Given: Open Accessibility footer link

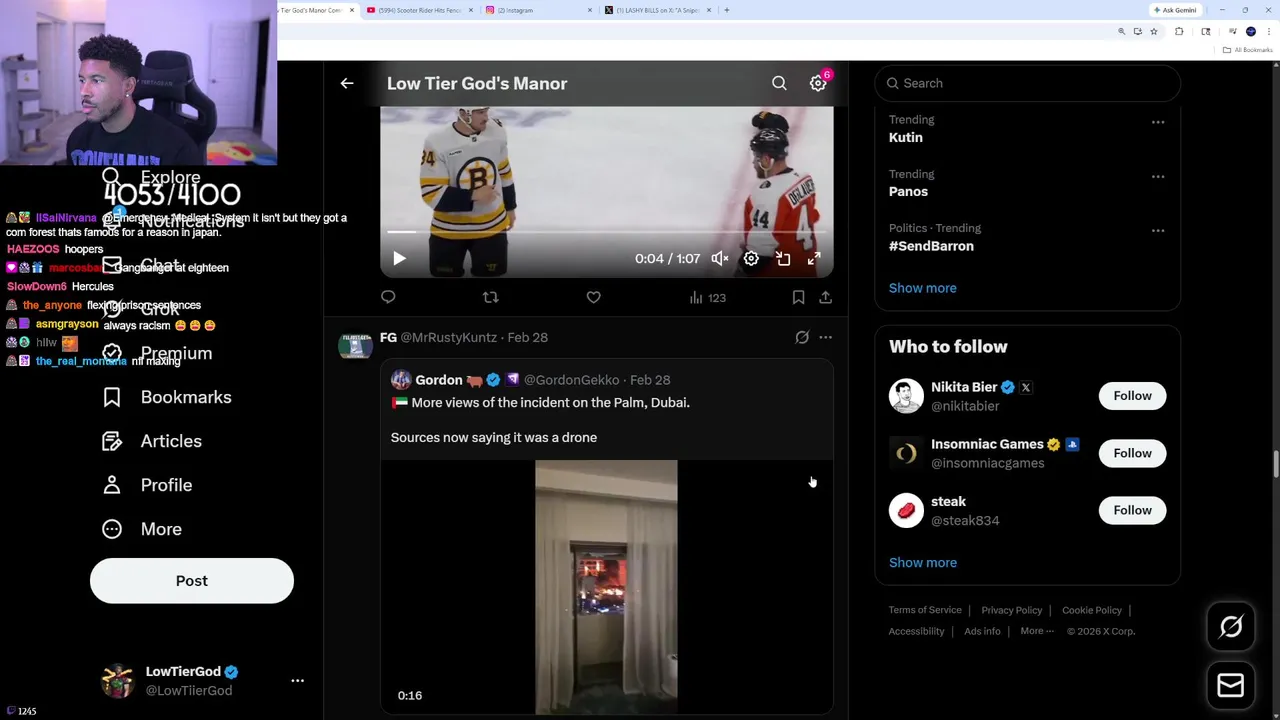Looking at the screenshot, I should [916, 631].
